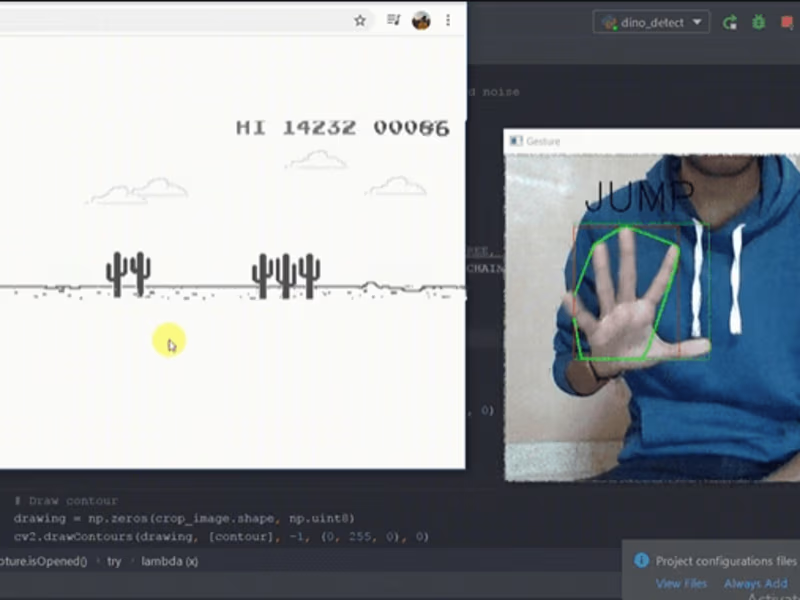
Task: Click the drawing = np.zeros code line
Action: pyautogui.click(x=184, y=518)
